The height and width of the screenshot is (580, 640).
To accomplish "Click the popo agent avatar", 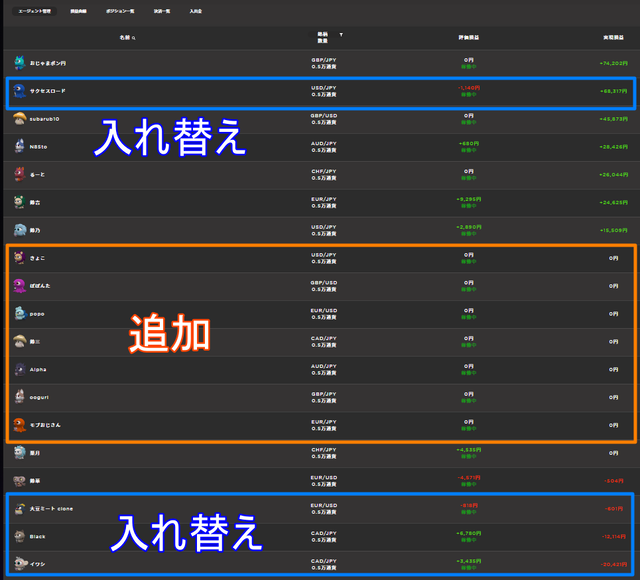I will pyautogui.click(x=19, y=313).
